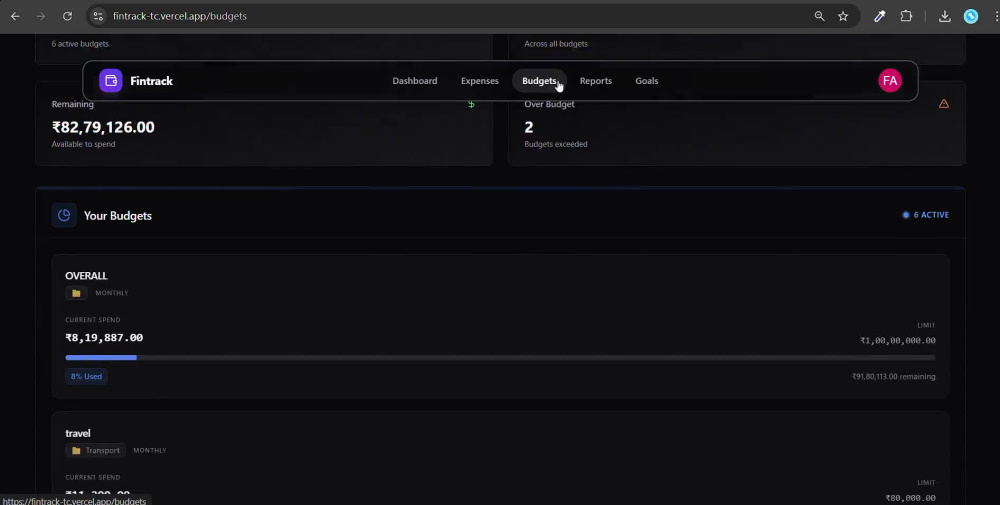Reload the page with refresh icon
Viewport: 1000px width, 505px height.
click(x=67, y=16)
